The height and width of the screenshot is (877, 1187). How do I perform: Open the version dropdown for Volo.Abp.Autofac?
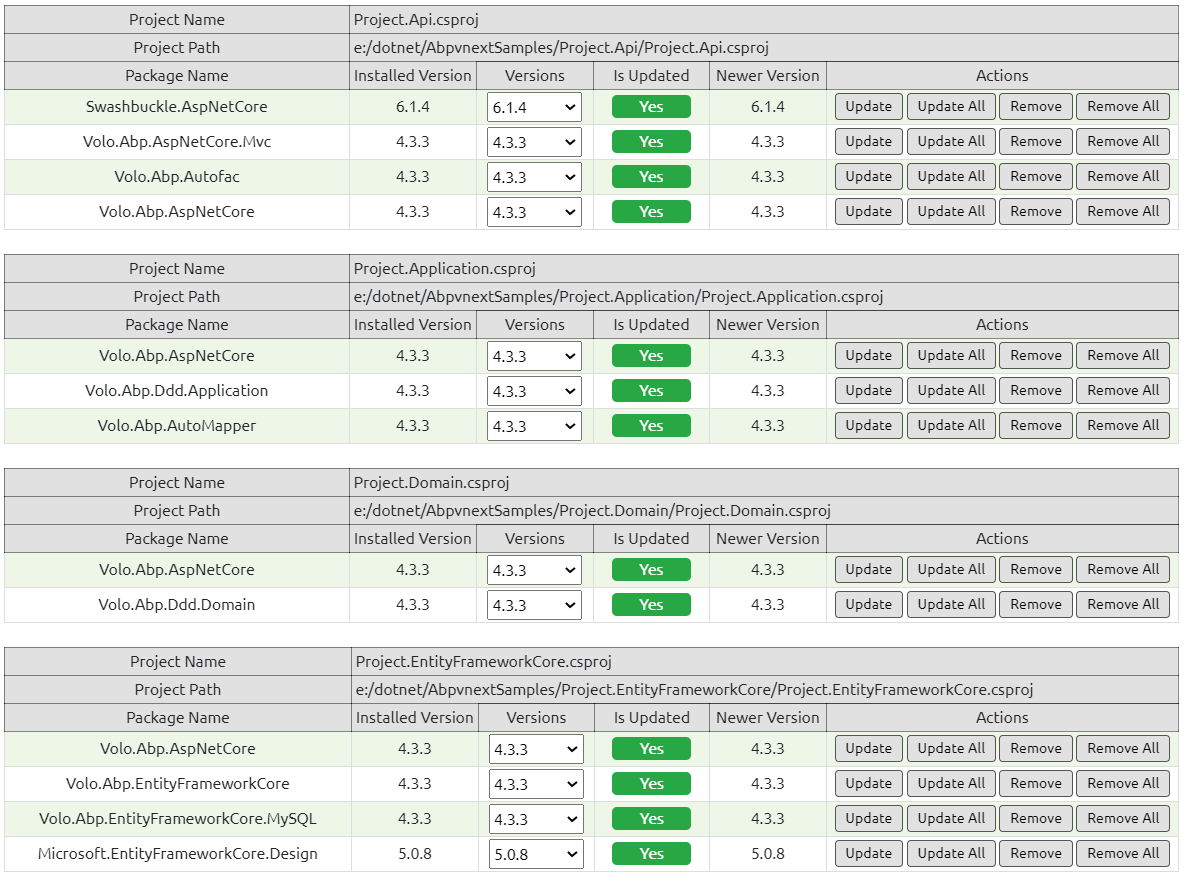coord(534,176)
